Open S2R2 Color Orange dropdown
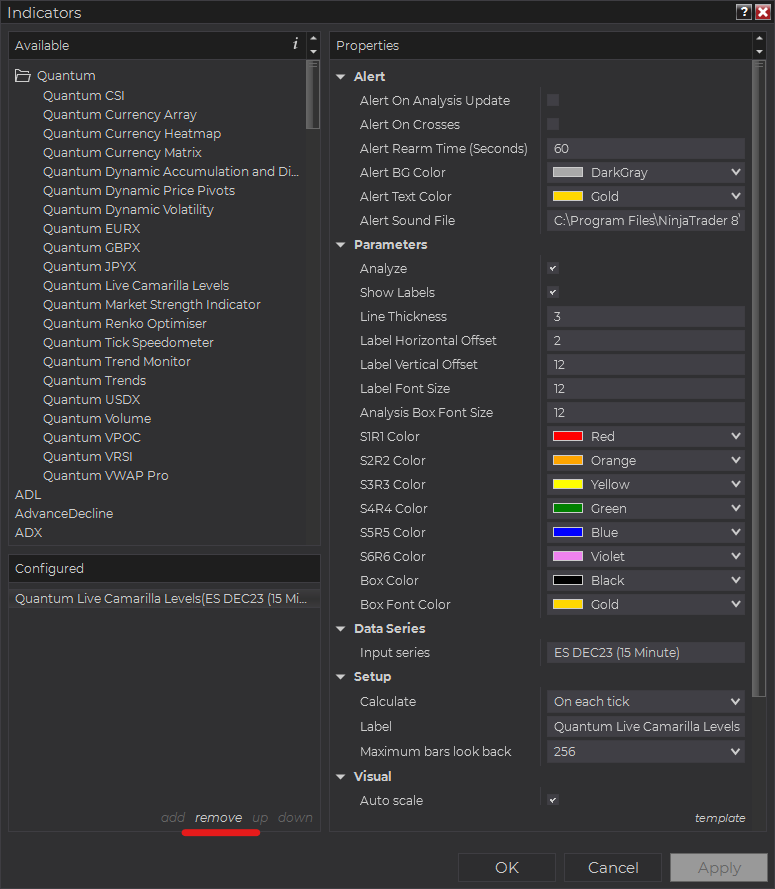Viewport: 775px width, 889px height. tap(646, 460)
